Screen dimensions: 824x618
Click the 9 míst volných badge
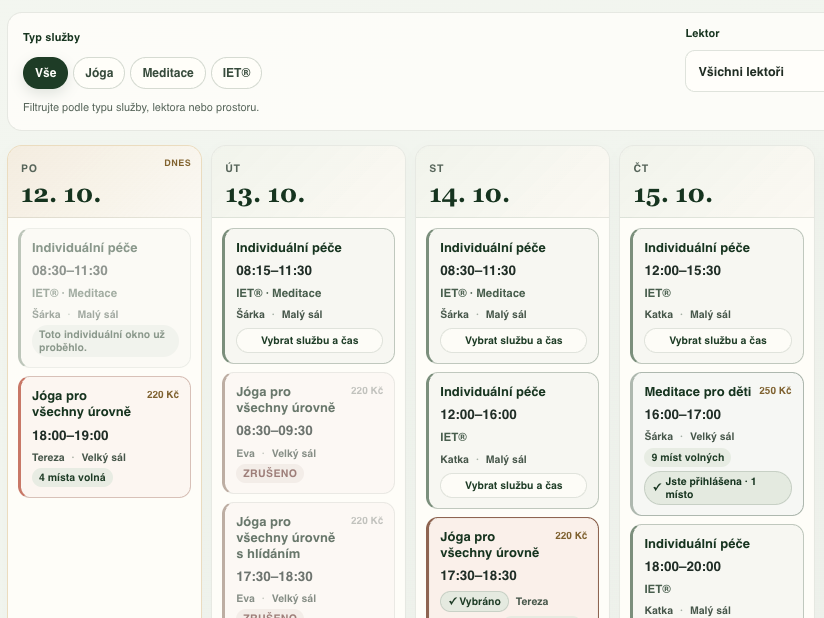pos(687,458)
